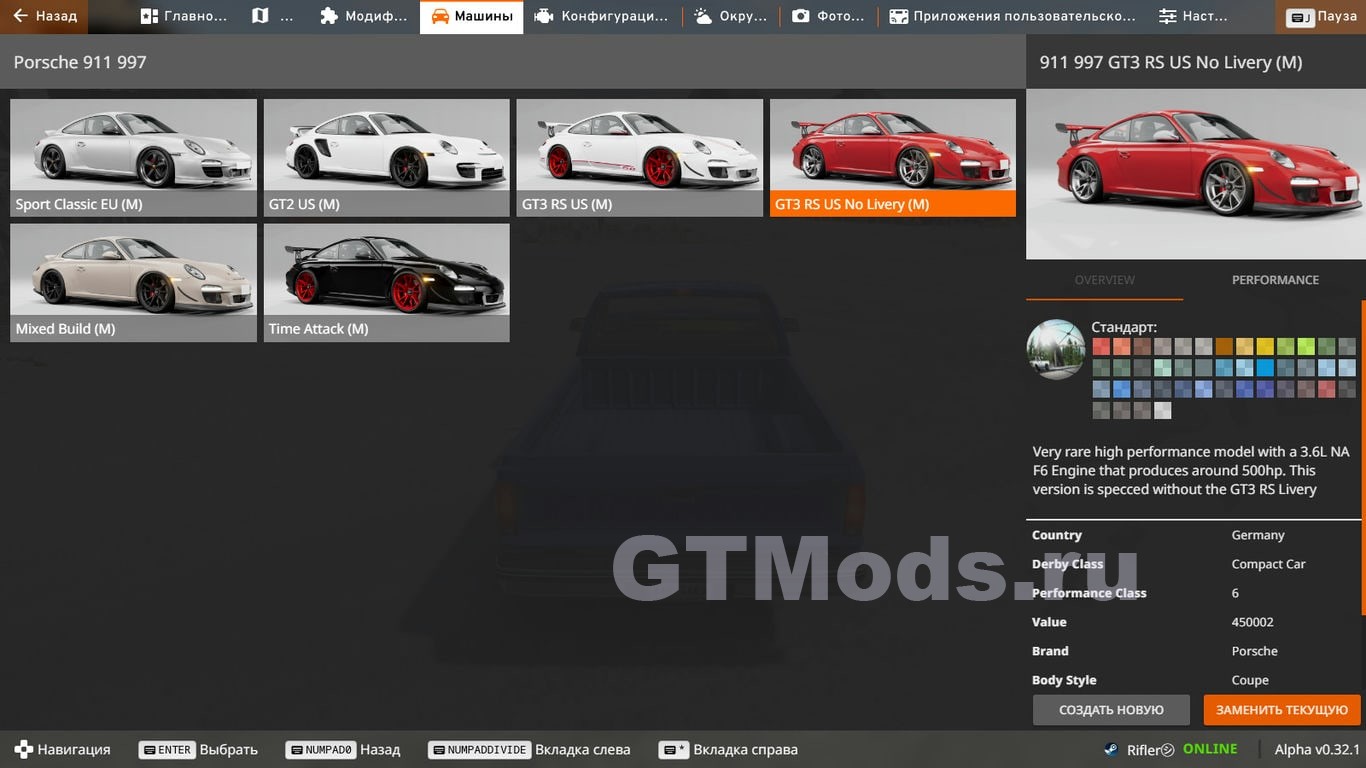Open the Окру... environment tab
This screenshot has width=1366, height=768.
730,16
